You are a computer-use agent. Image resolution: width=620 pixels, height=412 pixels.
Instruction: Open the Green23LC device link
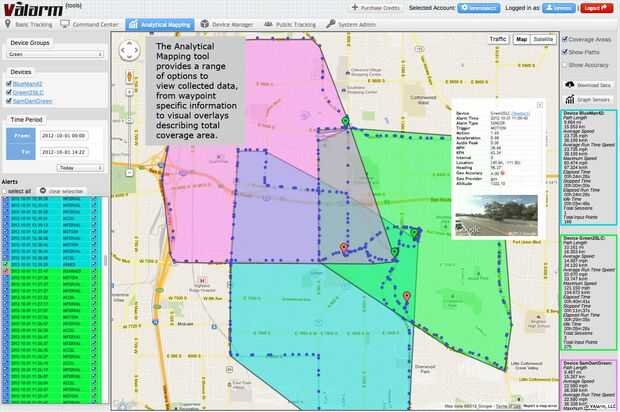(x=28, y=93)
